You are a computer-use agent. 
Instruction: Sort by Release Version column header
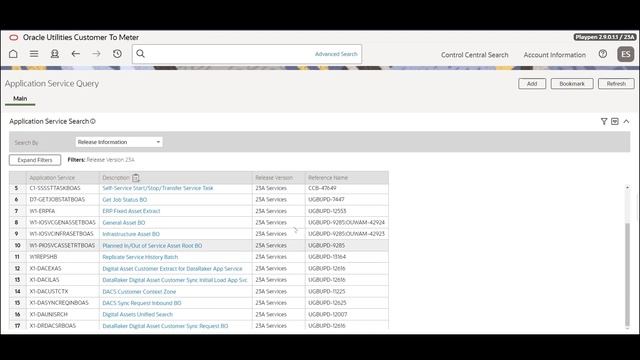click(274, 178)
